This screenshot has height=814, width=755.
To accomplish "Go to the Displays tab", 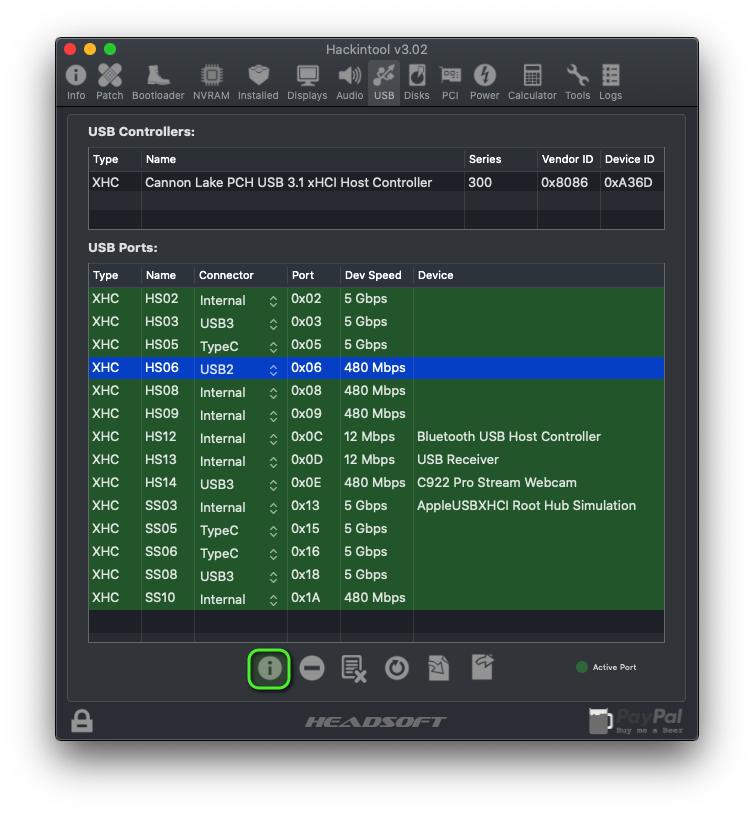I will (307, 81).
